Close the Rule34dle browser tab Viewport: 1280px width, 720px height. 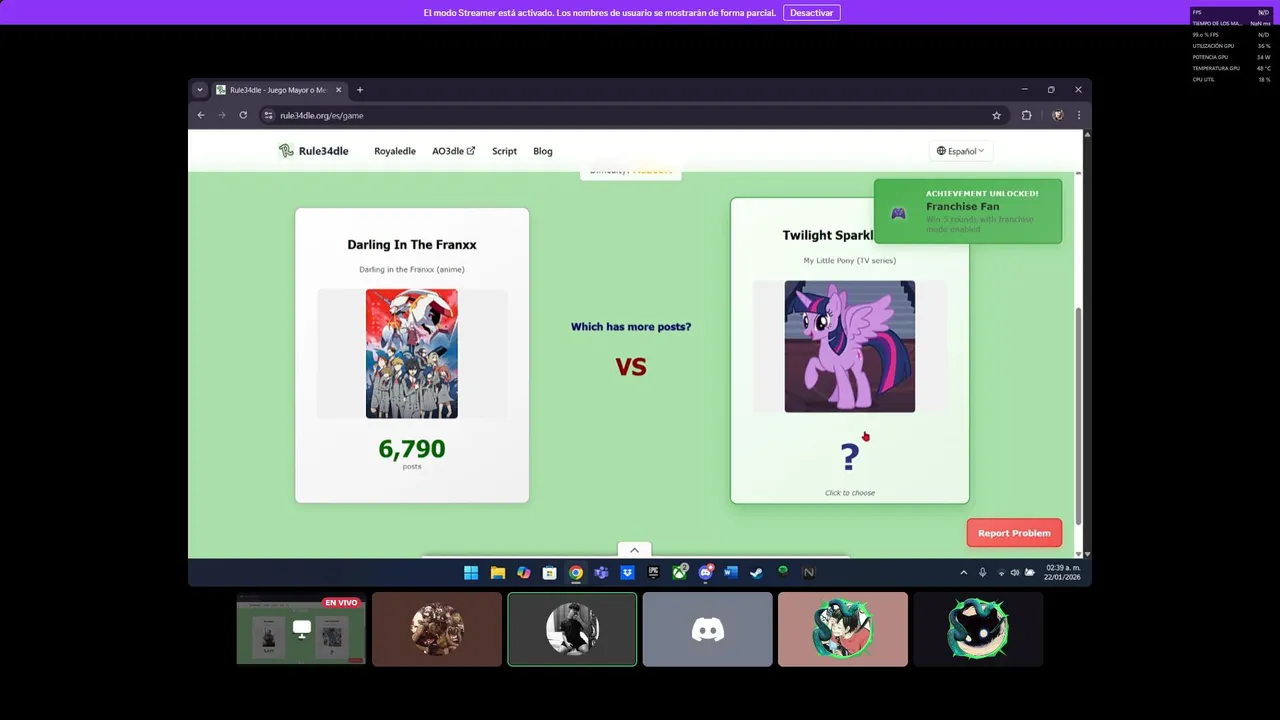338,90
